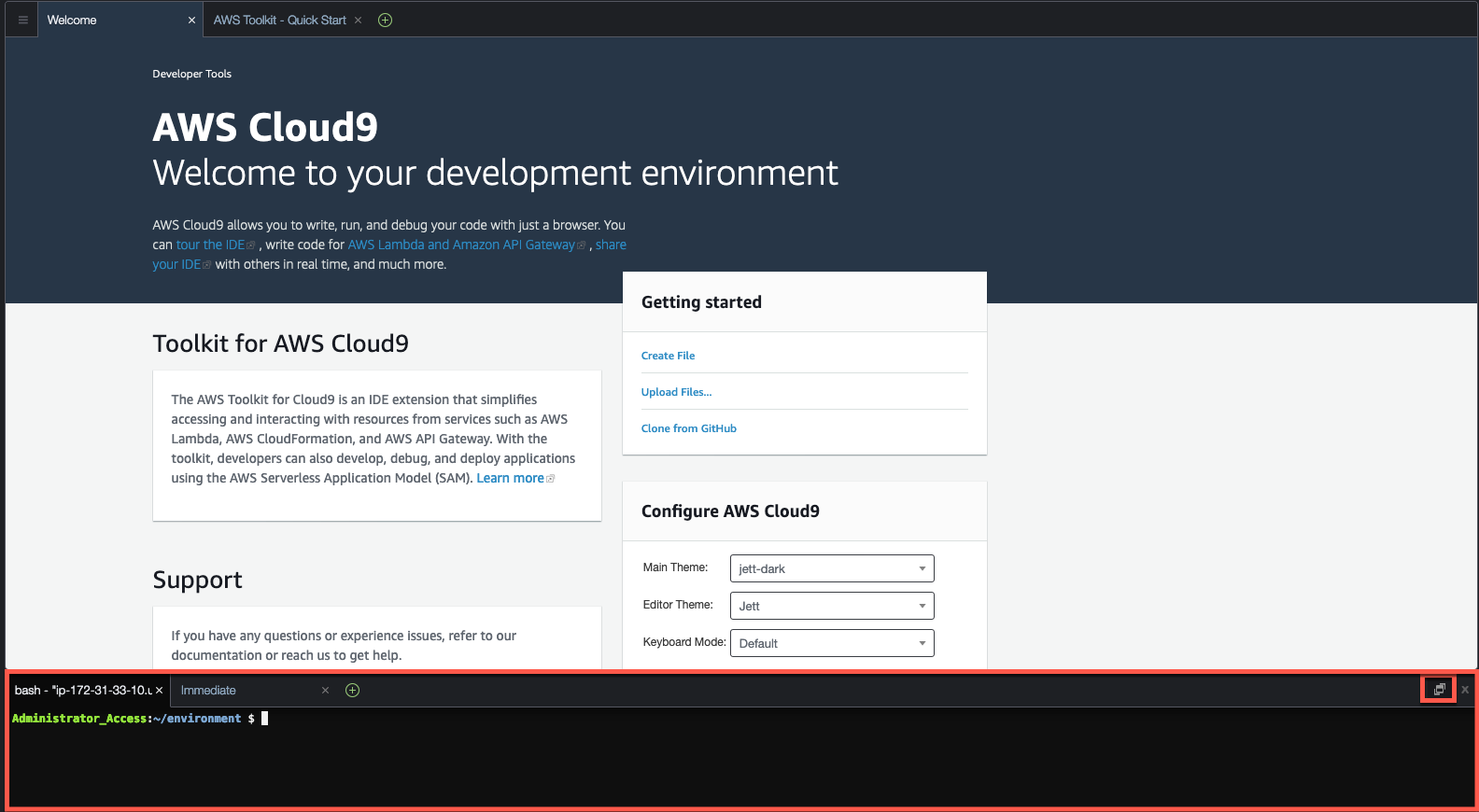This screenshot has width=1479, height=812.
Task: Click the Create File link
Action: 668,356
